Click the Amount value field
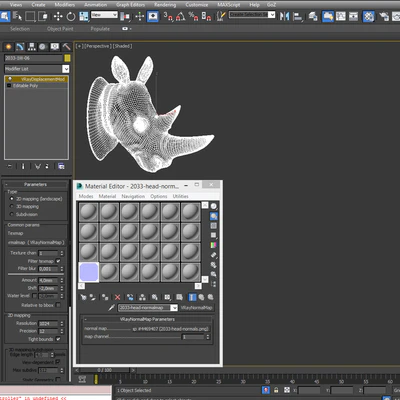The image size is (400, 400). [x=48, y=280]
